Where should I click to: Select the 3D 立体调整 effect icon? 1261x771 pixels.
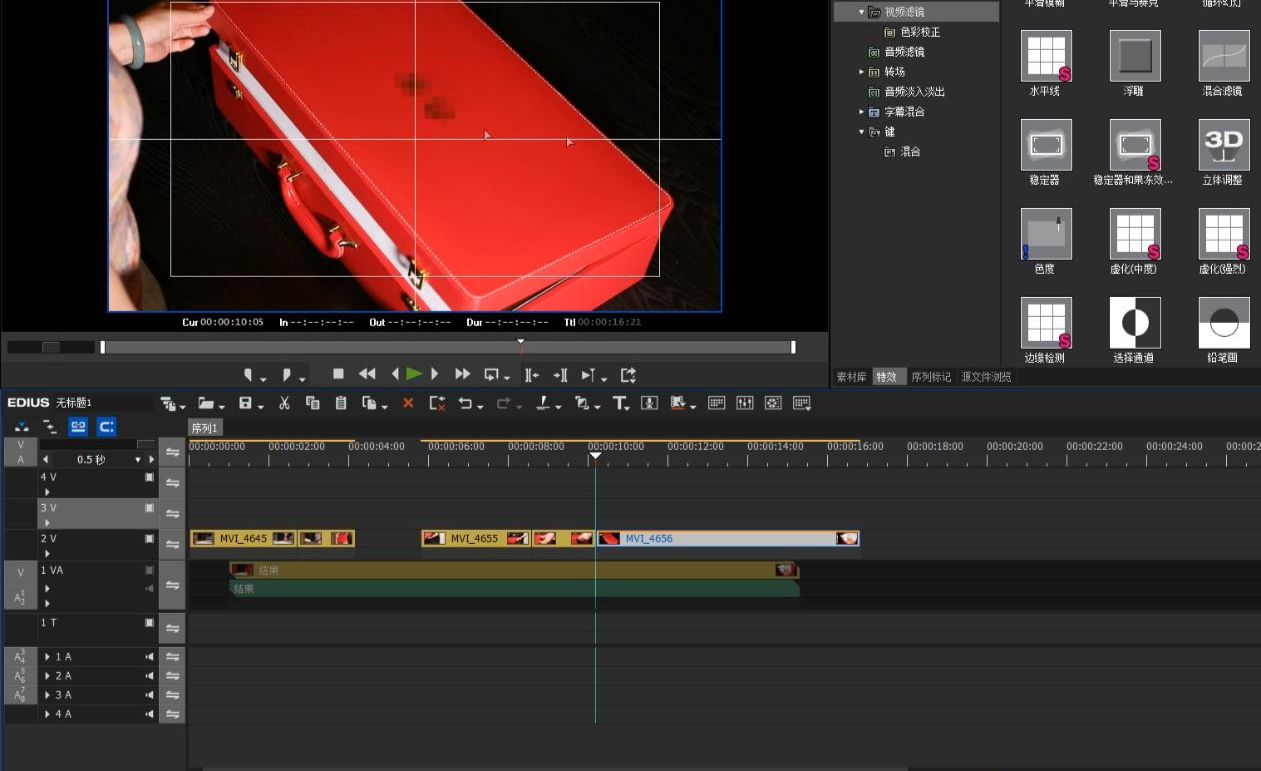tap(1223, 145)
